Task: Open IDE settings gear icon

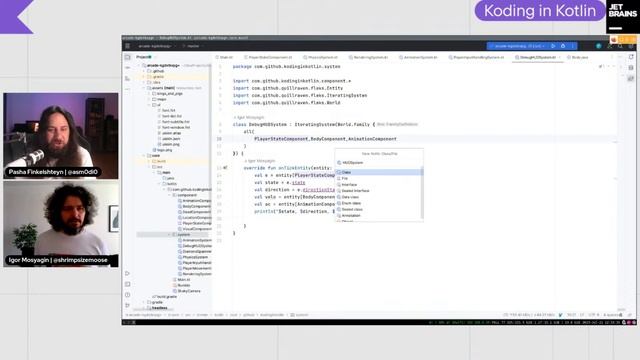Action: (x=631, y=46)
